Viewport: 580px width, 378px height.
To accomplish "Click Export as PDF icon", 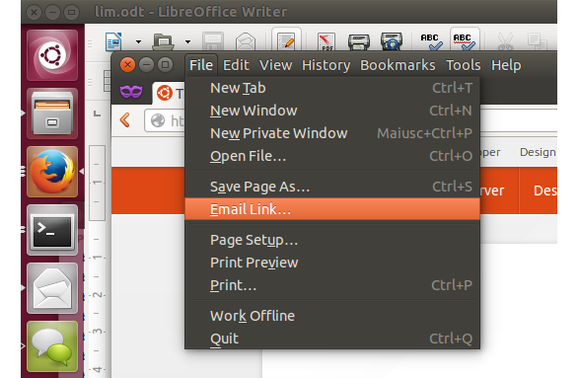I will (326, 41).
